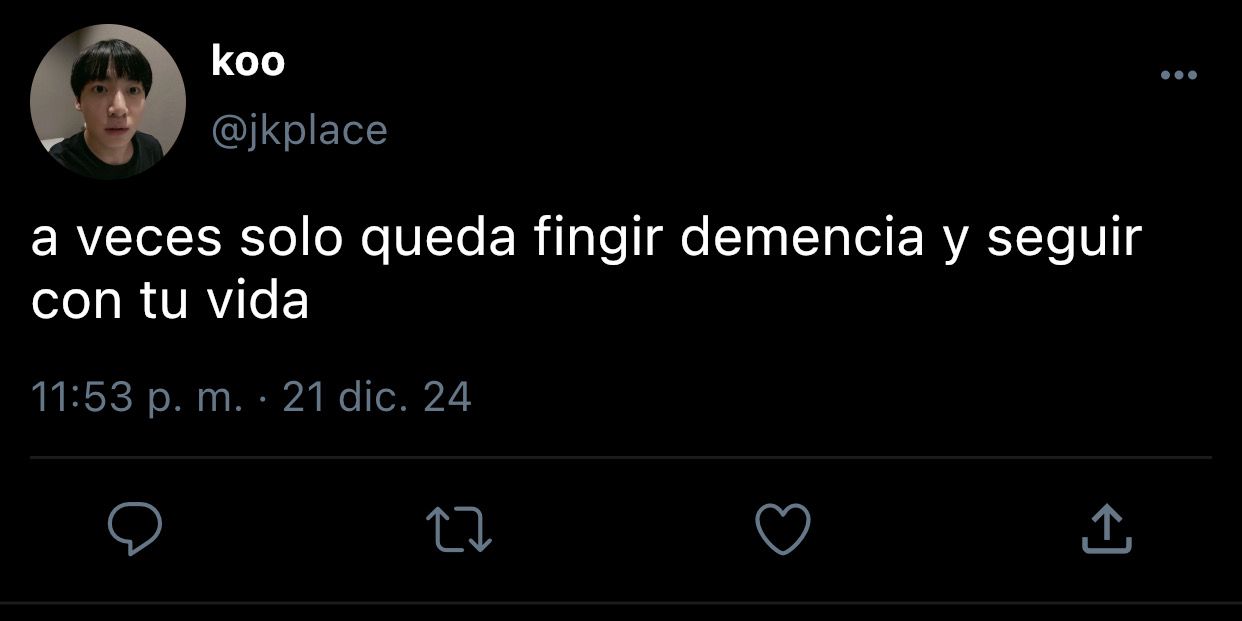Screen dimensions: 1242x621
Task: Expand the share options for this tweet
Action: pyautogui.click(x=1107, y=529)
